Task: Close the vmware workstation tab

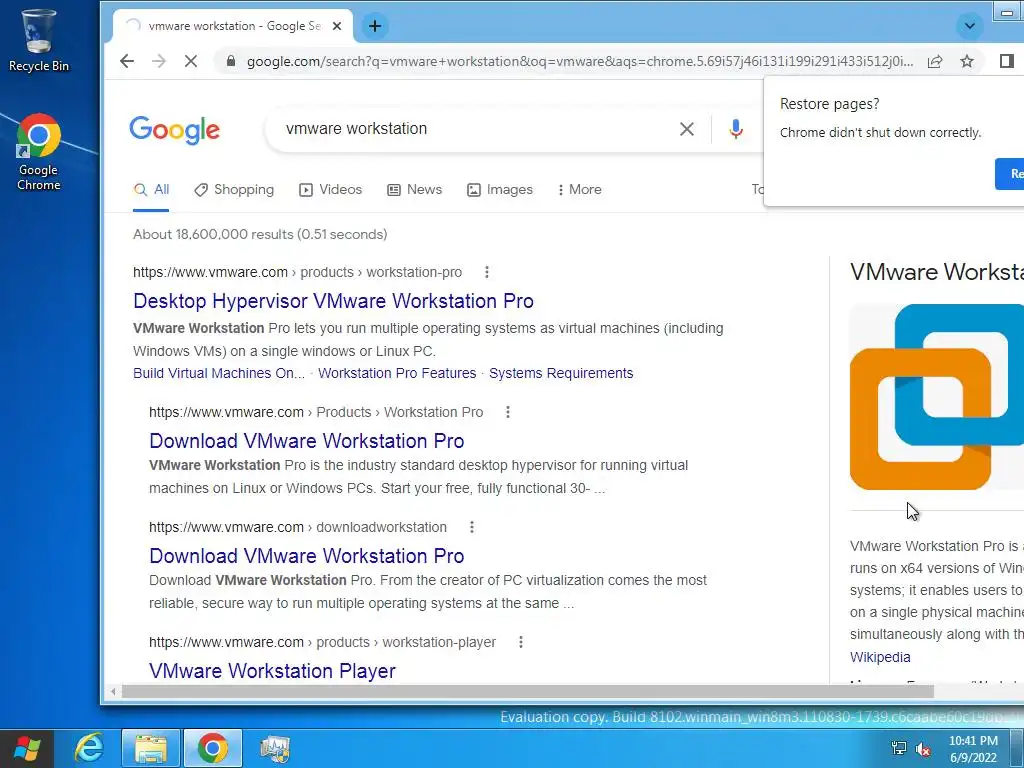Action: coord(337,26)
